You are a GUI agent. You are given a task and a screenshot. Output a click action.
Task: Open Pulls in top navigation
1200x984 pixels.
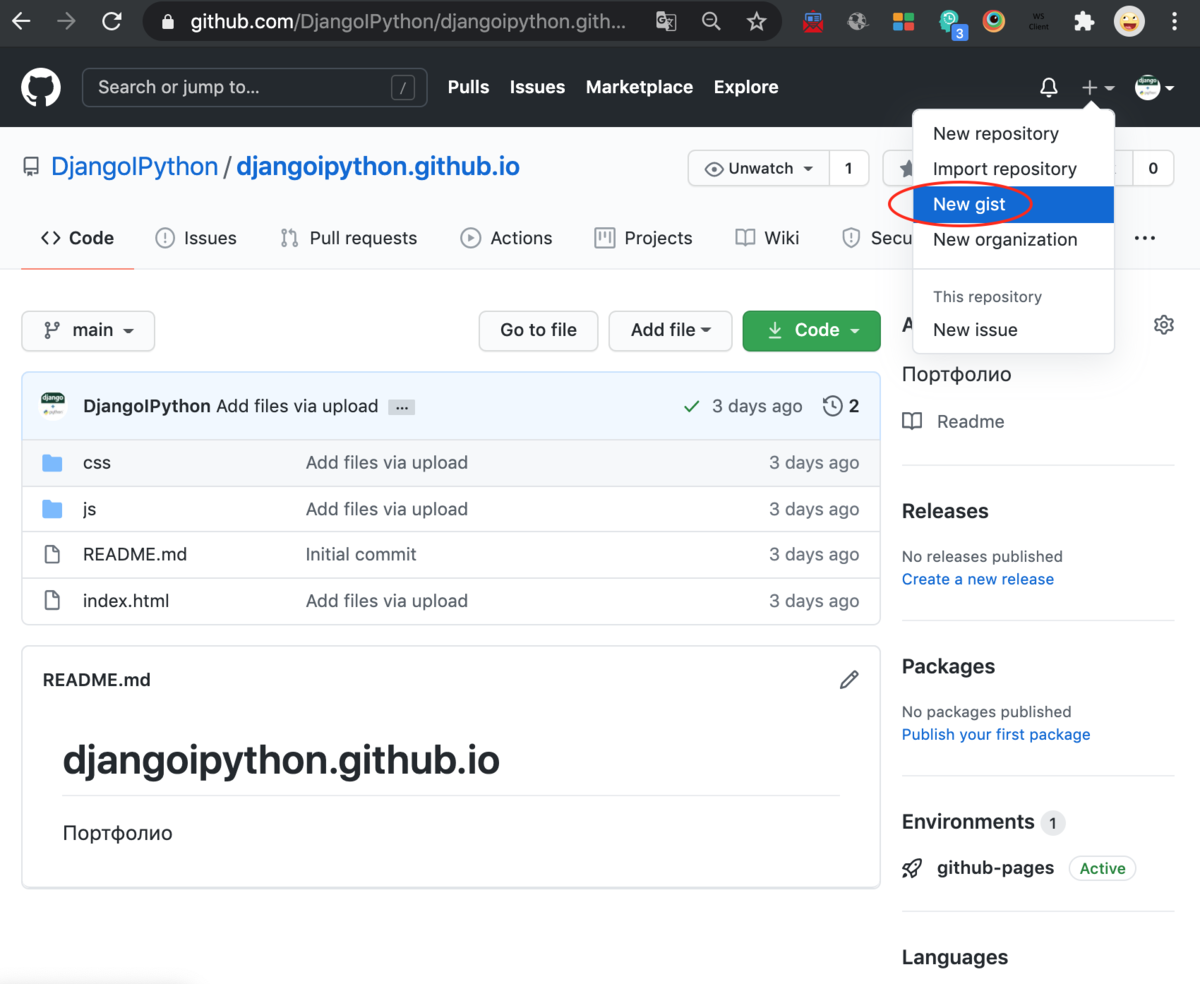[x=469, y=88]
